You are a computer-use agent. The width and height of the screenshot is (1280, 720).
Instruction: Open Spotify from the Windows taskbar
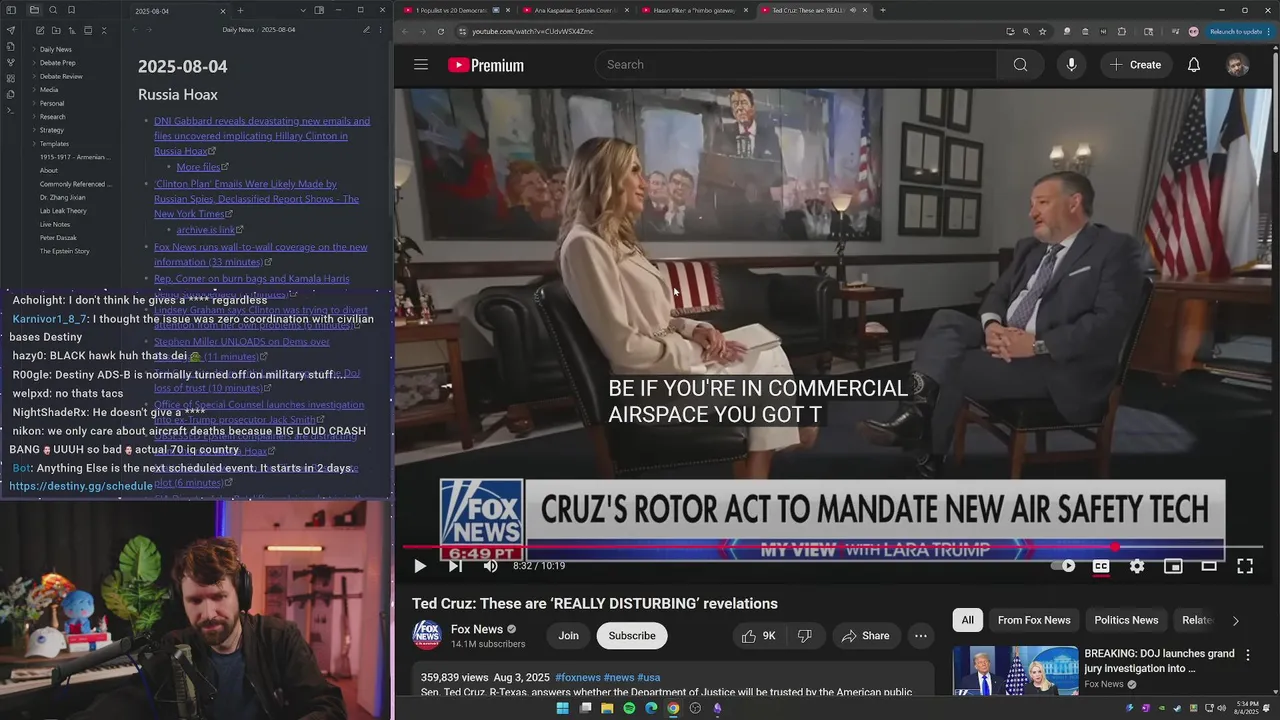coord(629,708)
